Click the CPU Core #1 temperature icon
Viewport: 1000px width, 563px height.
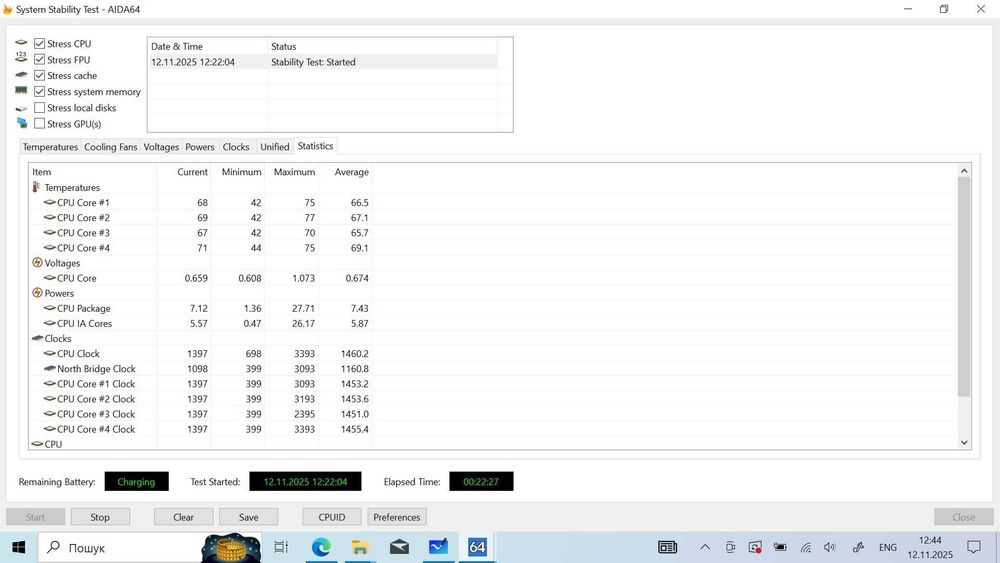tap(50, 202)
